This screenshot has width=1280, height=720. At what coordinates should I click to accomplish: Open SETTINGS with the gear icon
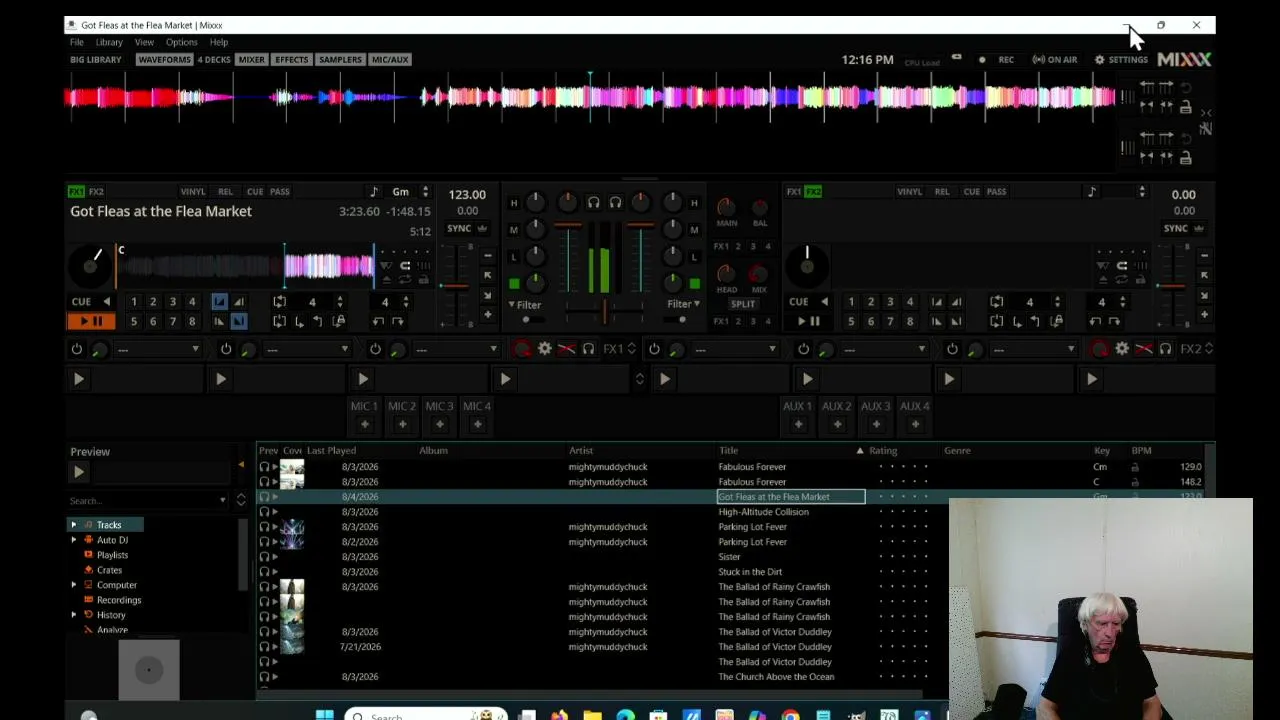[1120, 60]
